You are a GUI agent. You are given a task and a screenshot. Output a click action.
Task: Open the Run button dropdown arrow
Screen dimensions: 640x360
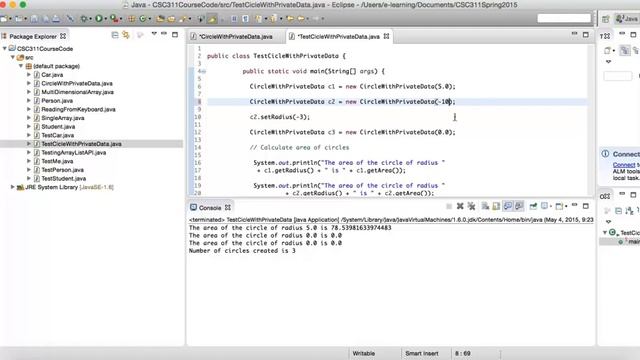[x=106, y=19]
